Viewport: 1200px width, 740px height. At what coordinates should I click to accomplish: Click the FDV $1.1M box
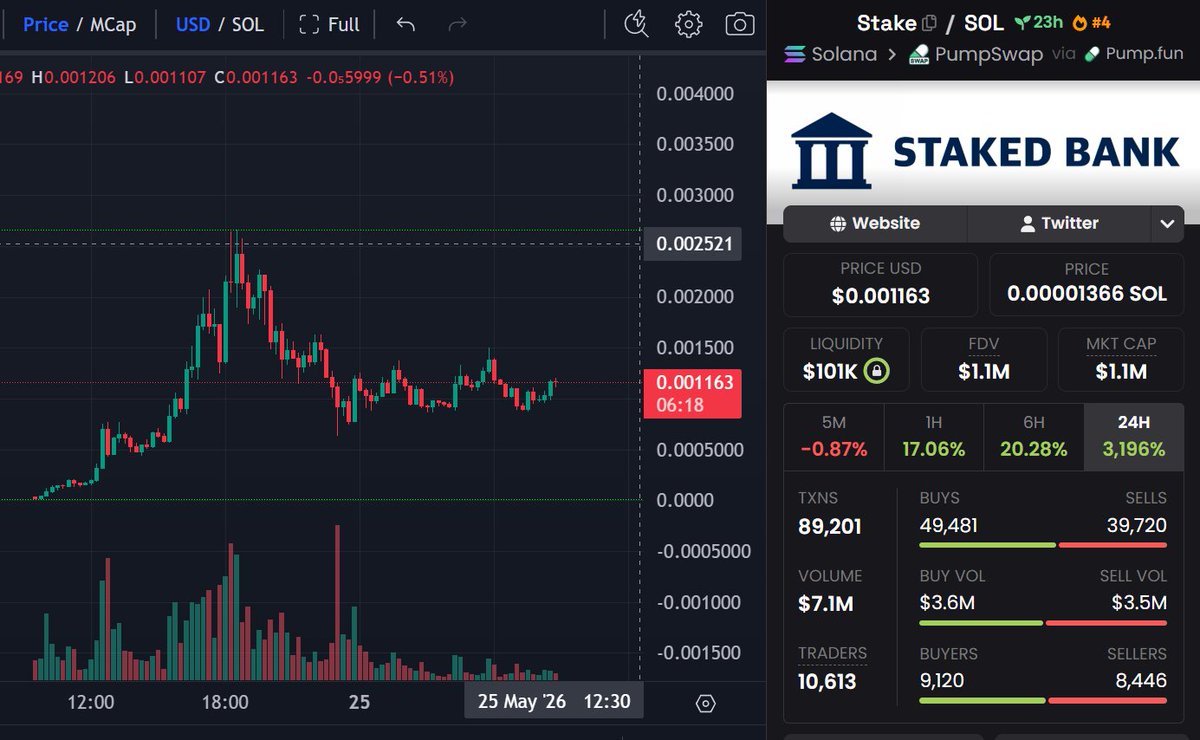coord(984,359)
